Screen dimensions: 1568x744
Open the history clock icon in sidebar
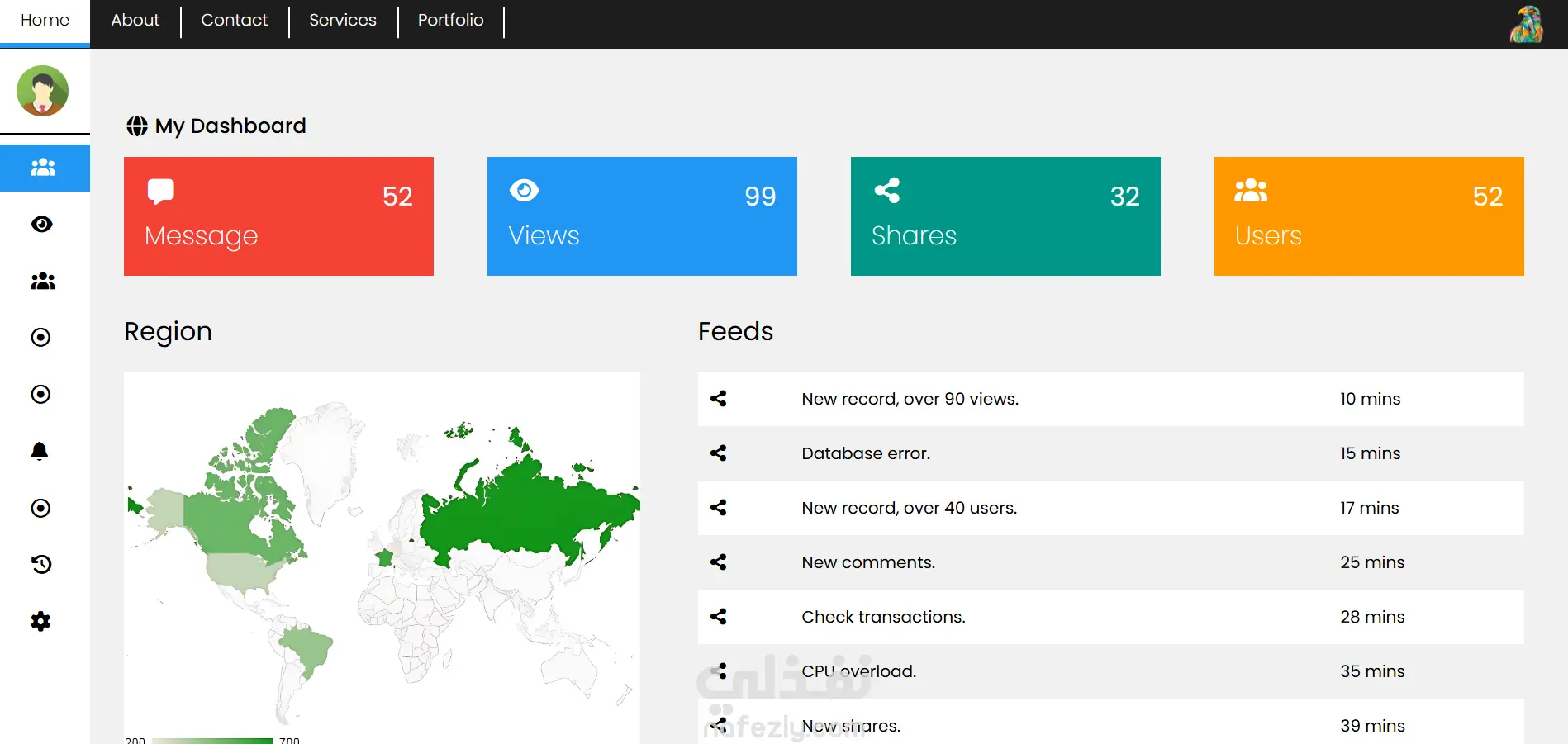[41, 564]
